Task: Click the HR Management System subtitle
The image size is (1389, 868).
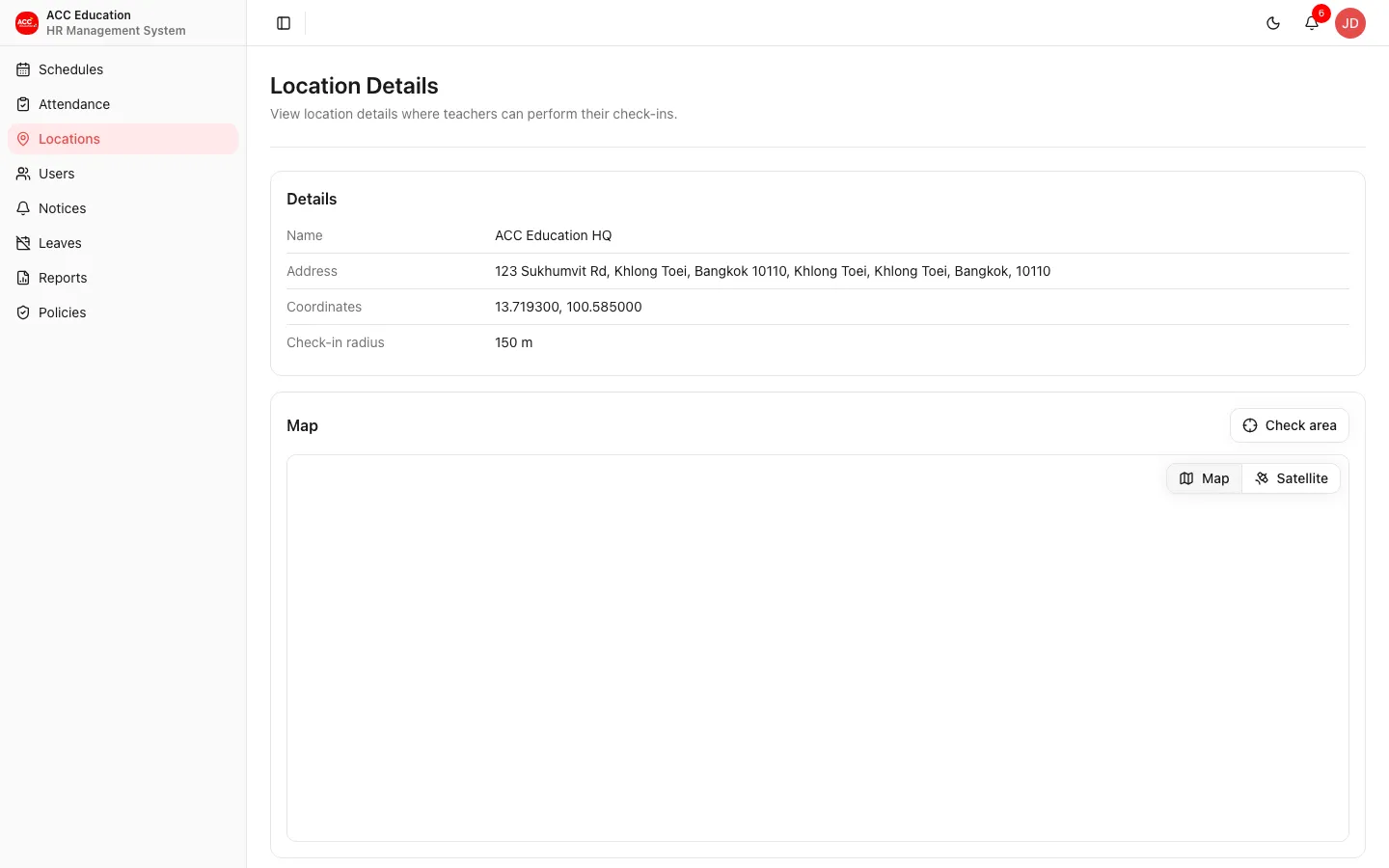Action: click(x=116, y=31)
